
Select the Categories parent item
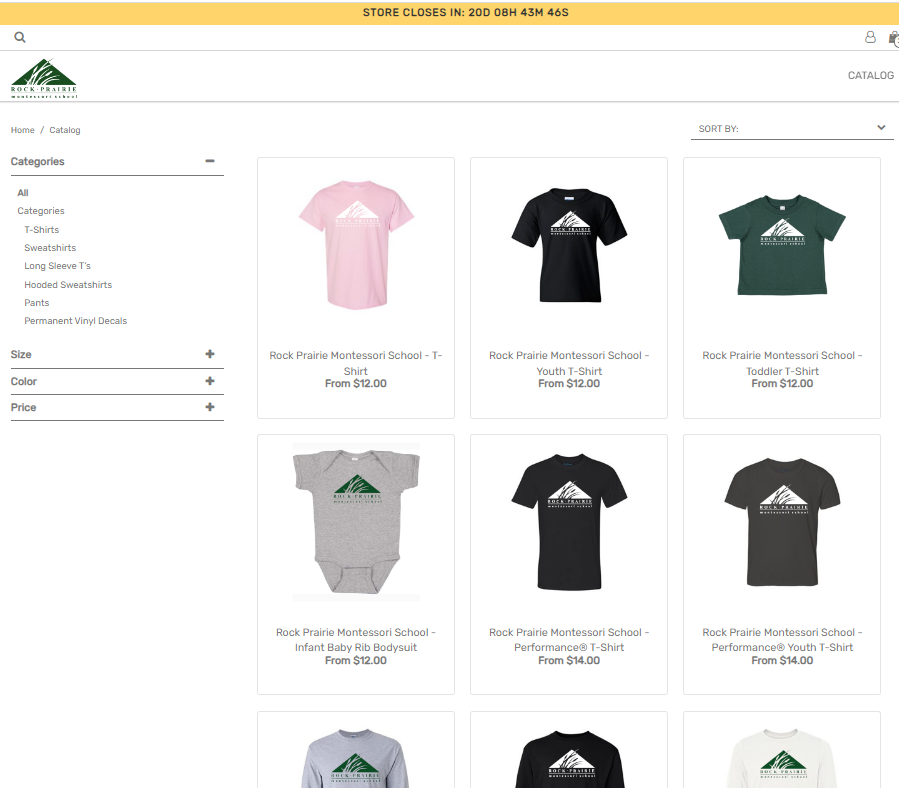tap(41, 211)
